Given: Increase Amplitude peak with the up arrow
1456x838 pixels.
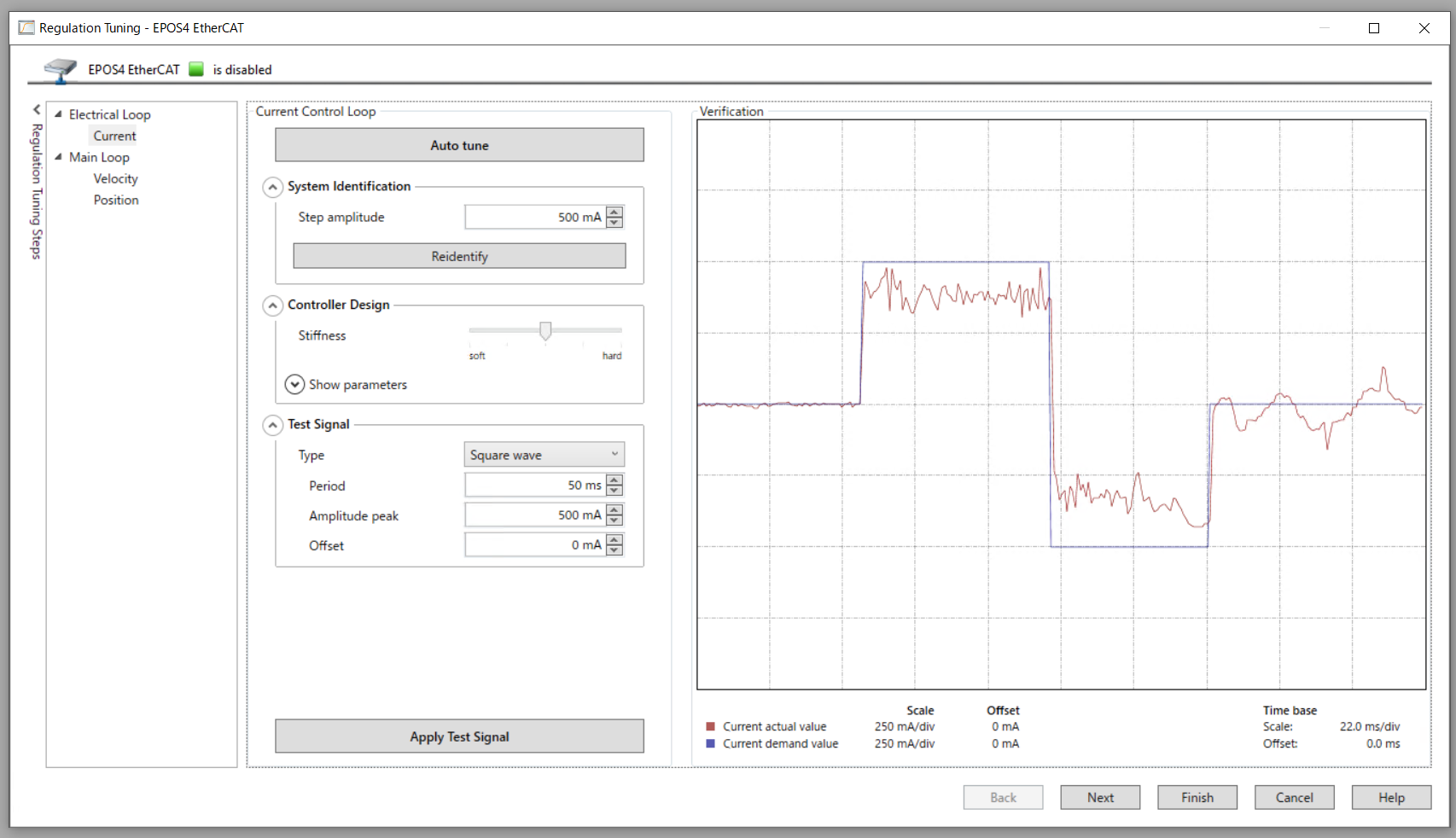Looking at the screenshot, I should [x=614, y=509].
